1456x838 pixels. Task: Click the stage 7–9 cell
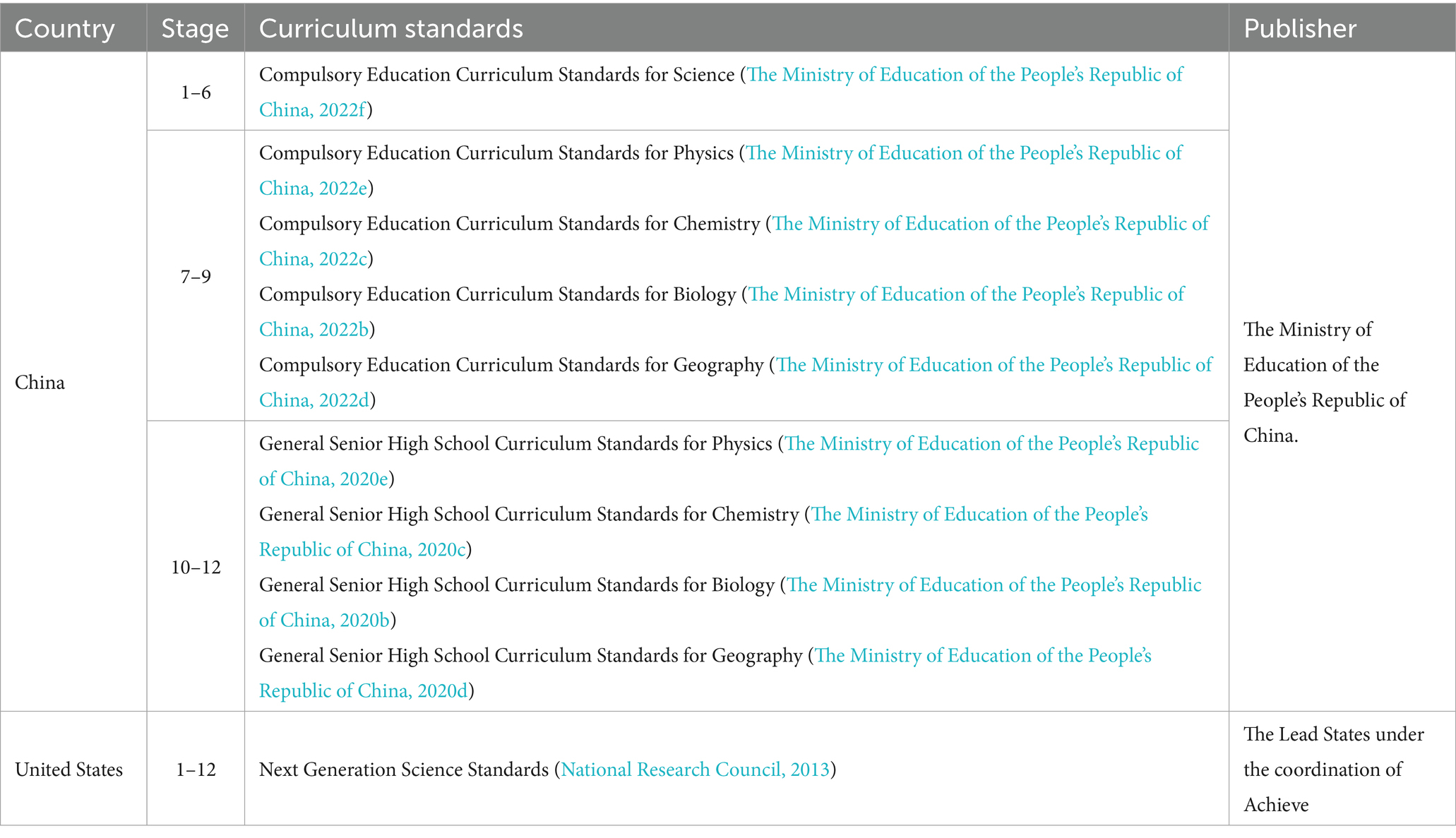coord(196,277)
